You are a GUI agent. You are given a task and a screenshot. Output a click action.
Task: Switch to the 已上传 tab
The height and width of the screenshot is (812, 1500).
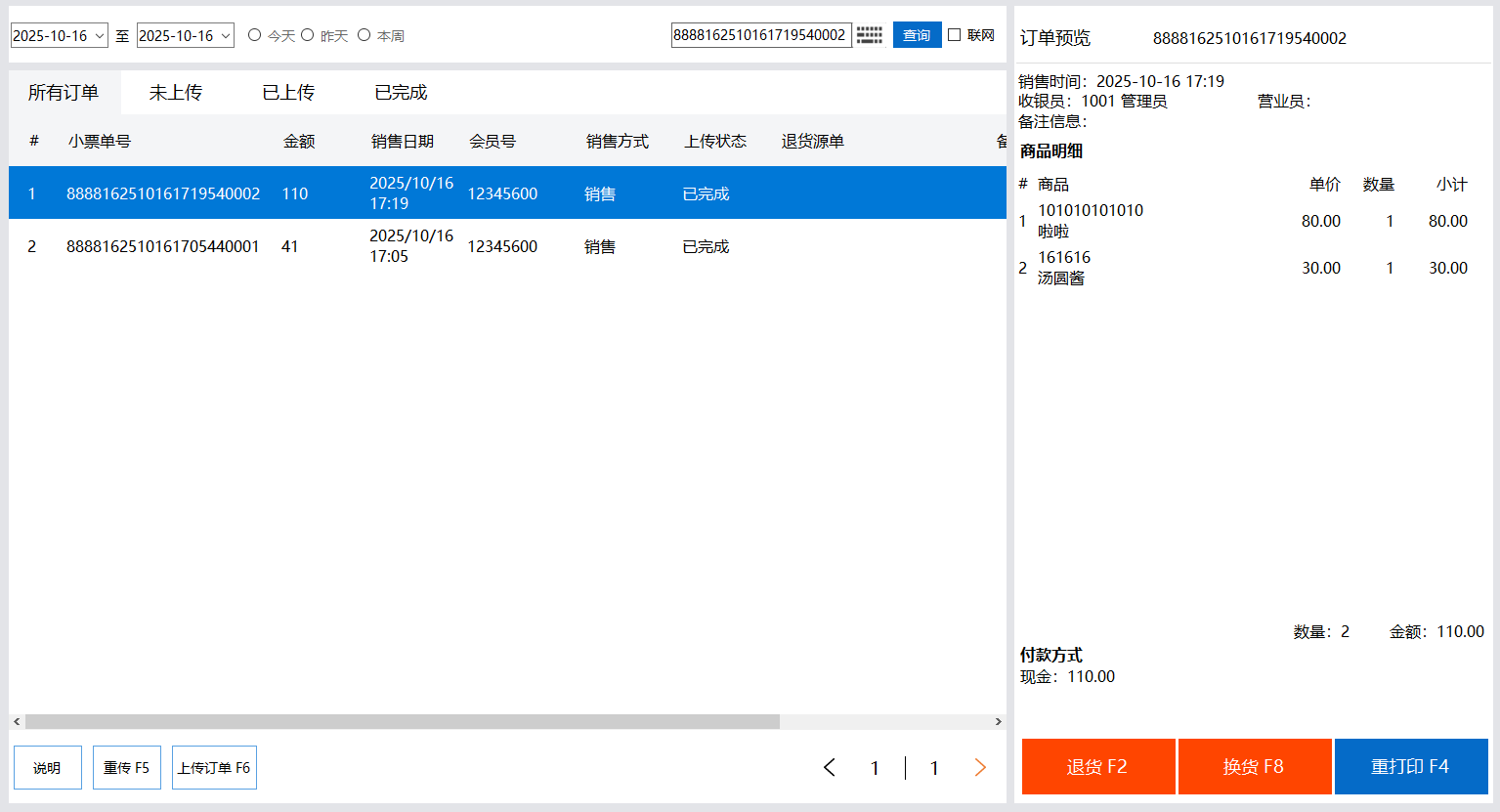[288, 93]
